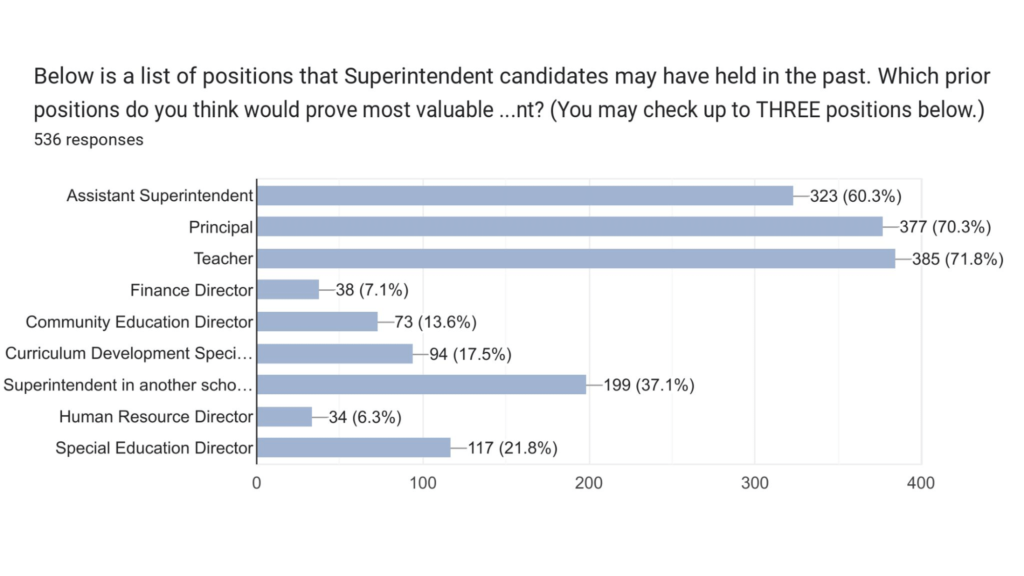Image resolution: width=1024 pixels, height=576 pixels.
Task: Click the "Human Resource Director" axis label
Action: pyautogui.click(x=156, y=416)
